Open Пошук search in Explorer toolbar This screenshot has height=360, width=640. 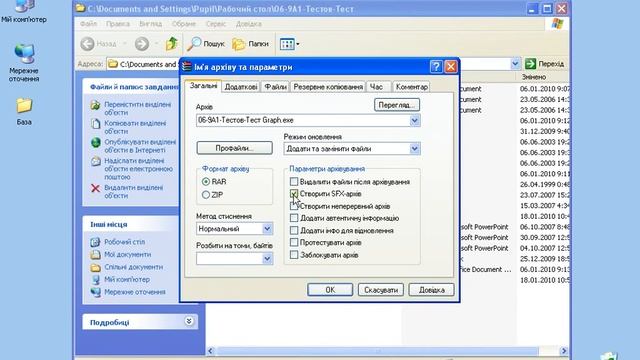(206, 44)
